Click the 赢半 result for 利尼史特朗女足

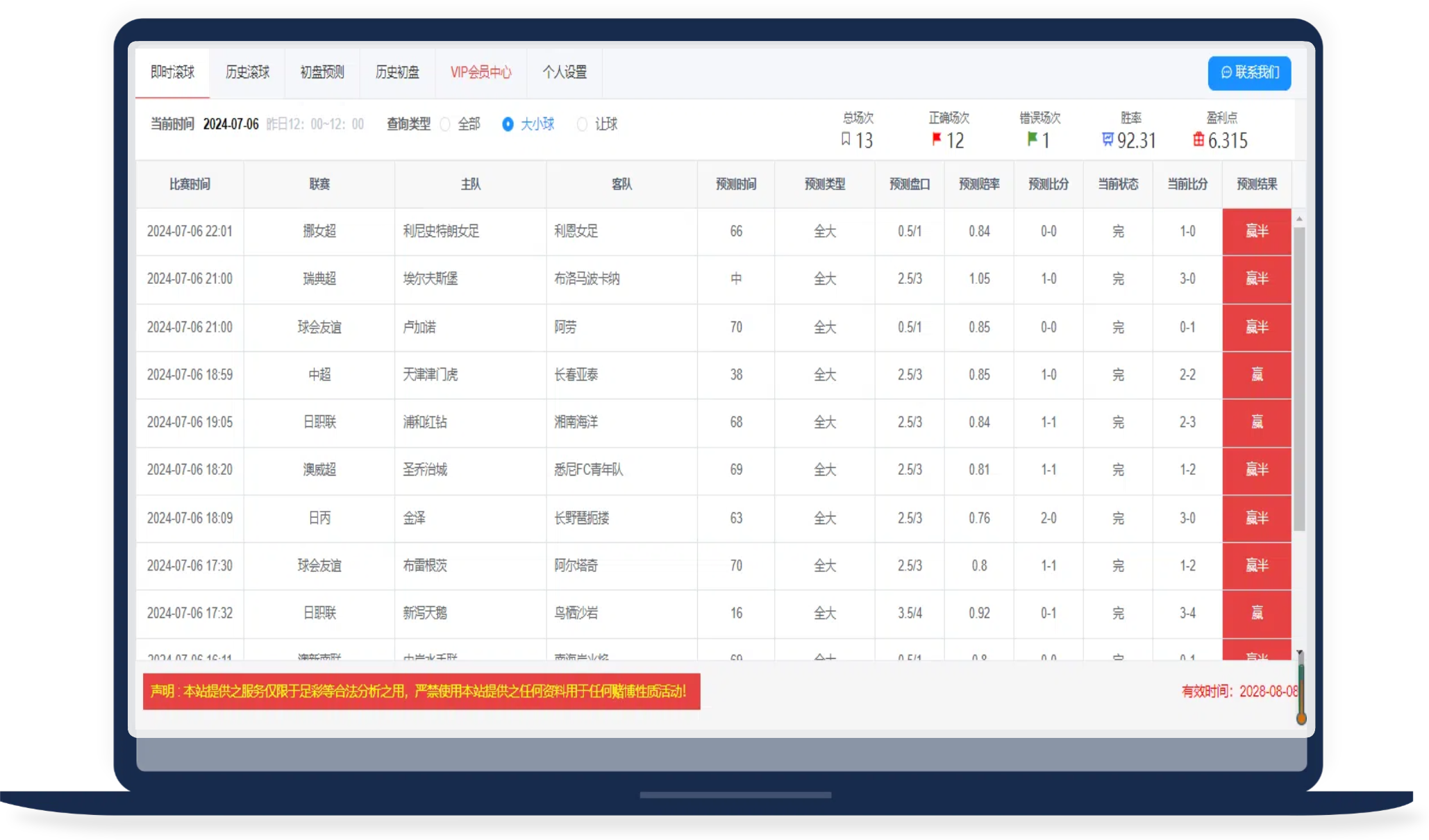[x=1257, y=231]
